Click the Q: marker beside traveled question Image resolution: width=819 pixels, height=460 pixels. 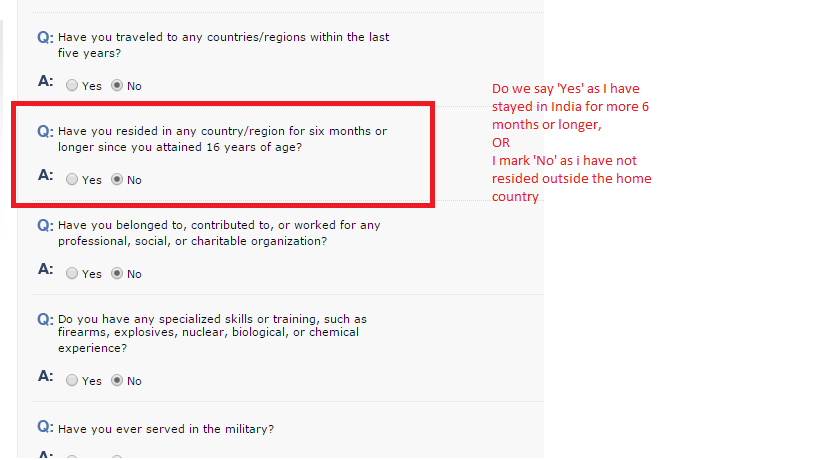pyautogui.click(x=45, y=38)
